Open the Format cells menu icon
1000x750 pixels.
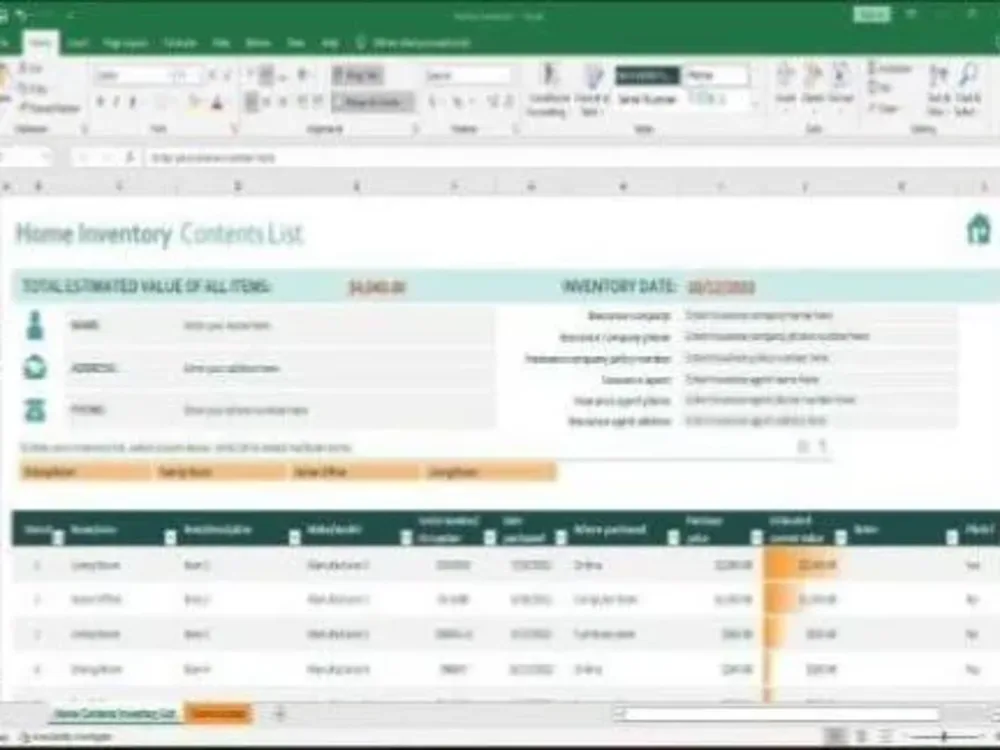pyautogui.click(x=841, y=84)
